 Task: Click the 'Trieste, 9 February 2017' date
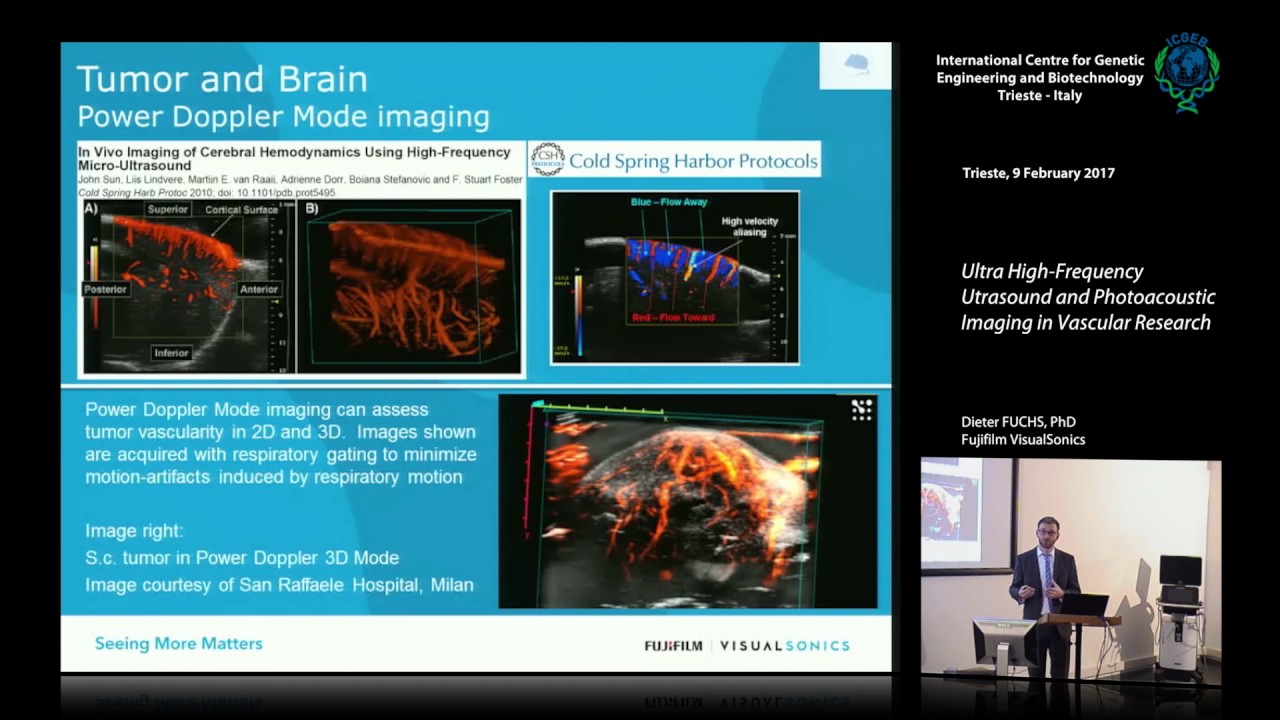tap(1038, 173)
